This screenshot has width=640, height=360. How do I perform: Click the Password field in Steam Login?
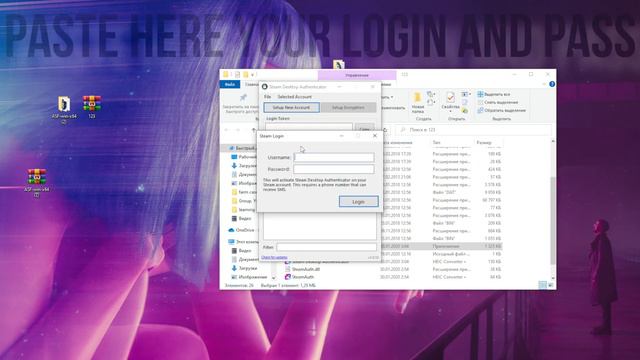333,169
